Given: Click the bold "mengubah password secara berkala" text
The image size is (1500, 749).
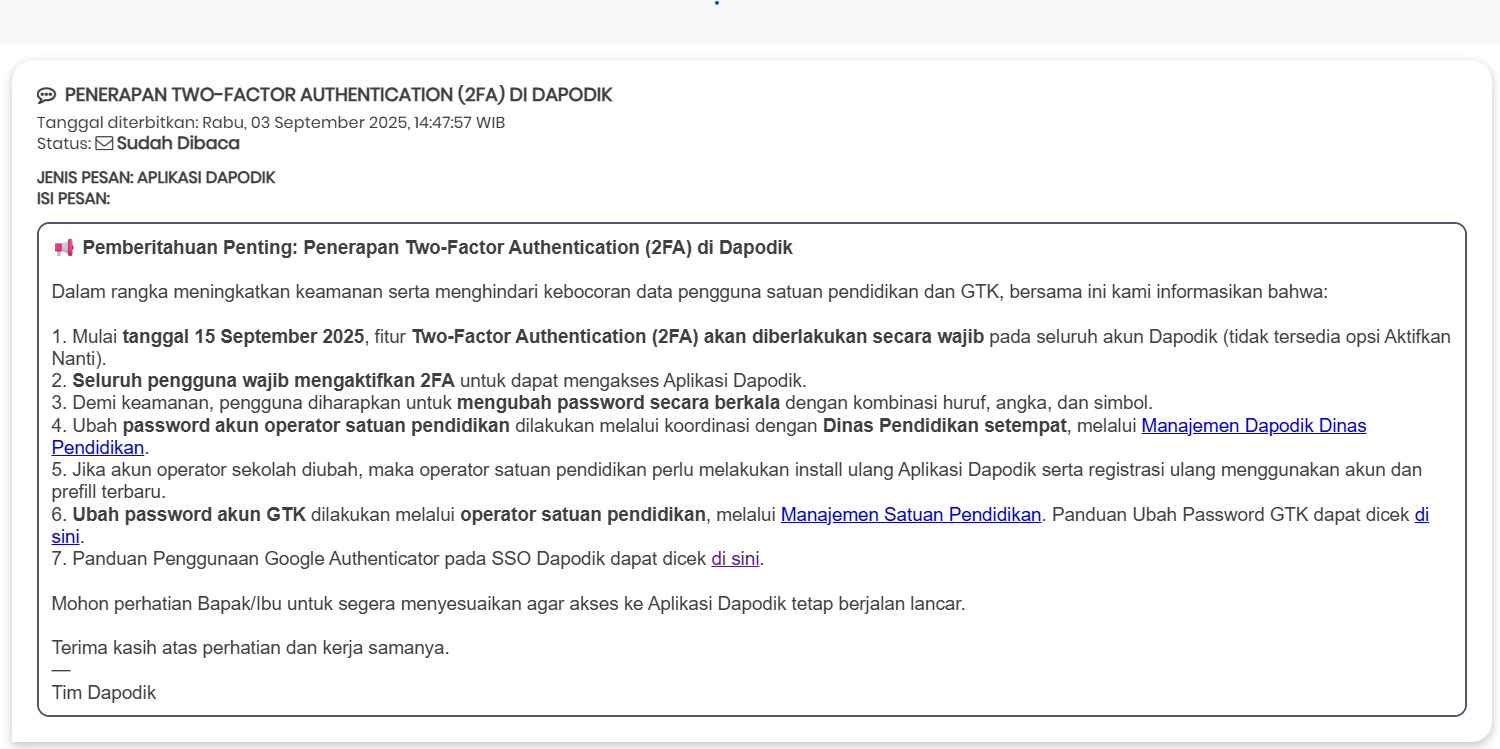Looking at the screenshot, I should (x=618, y=403).
